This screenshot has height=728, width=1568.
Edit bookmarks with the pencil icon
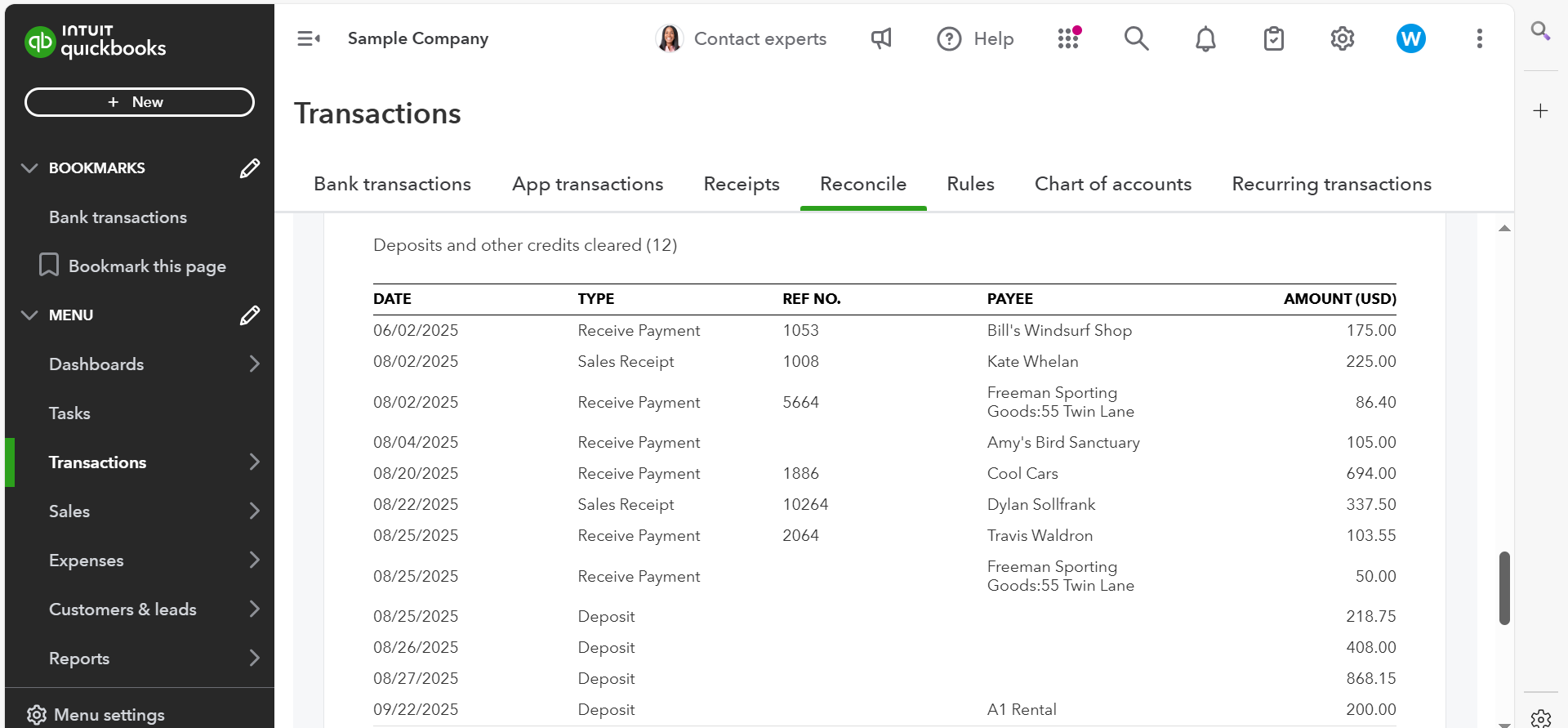tap(250, 168)
